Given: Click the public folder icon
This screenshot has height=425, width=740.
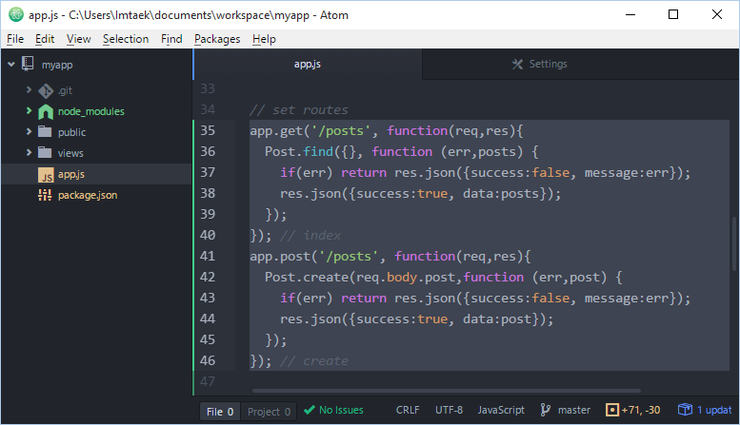Looking at the screenshot, I should tap(45, 131).
